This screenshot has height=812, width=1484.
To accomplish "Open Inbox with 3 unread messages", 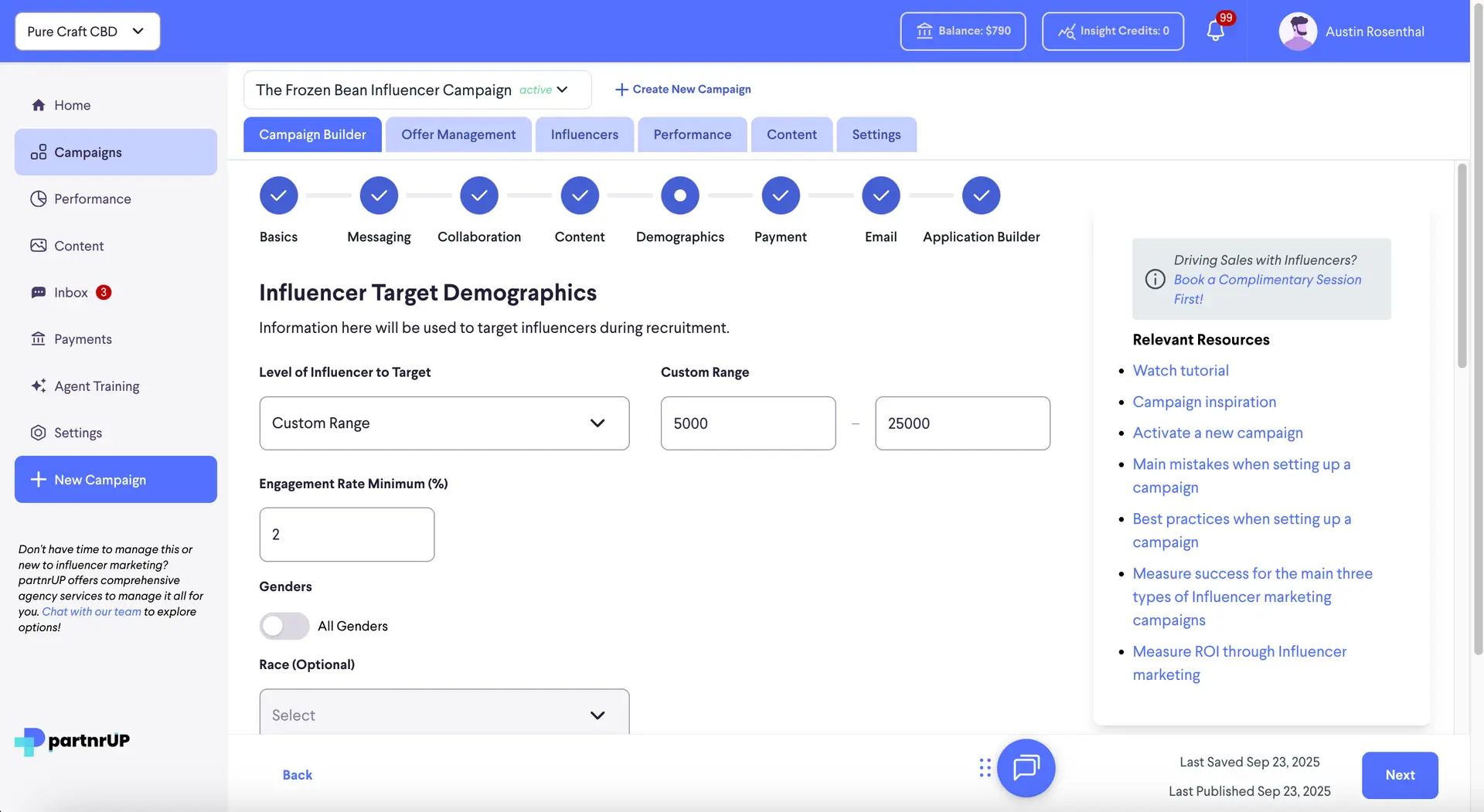I will 39,292.
